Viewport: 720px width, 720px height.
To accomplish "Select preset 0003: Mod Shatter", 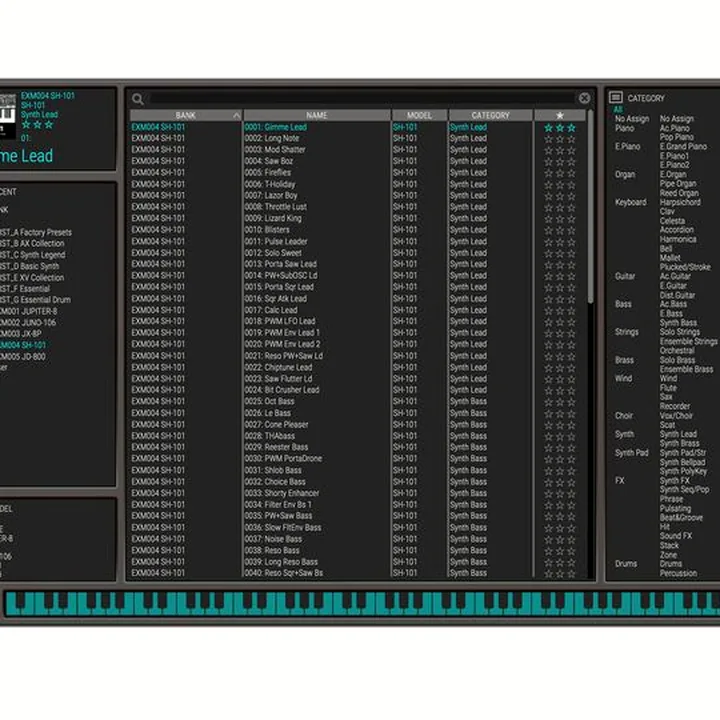I will [x=275, y=150].
